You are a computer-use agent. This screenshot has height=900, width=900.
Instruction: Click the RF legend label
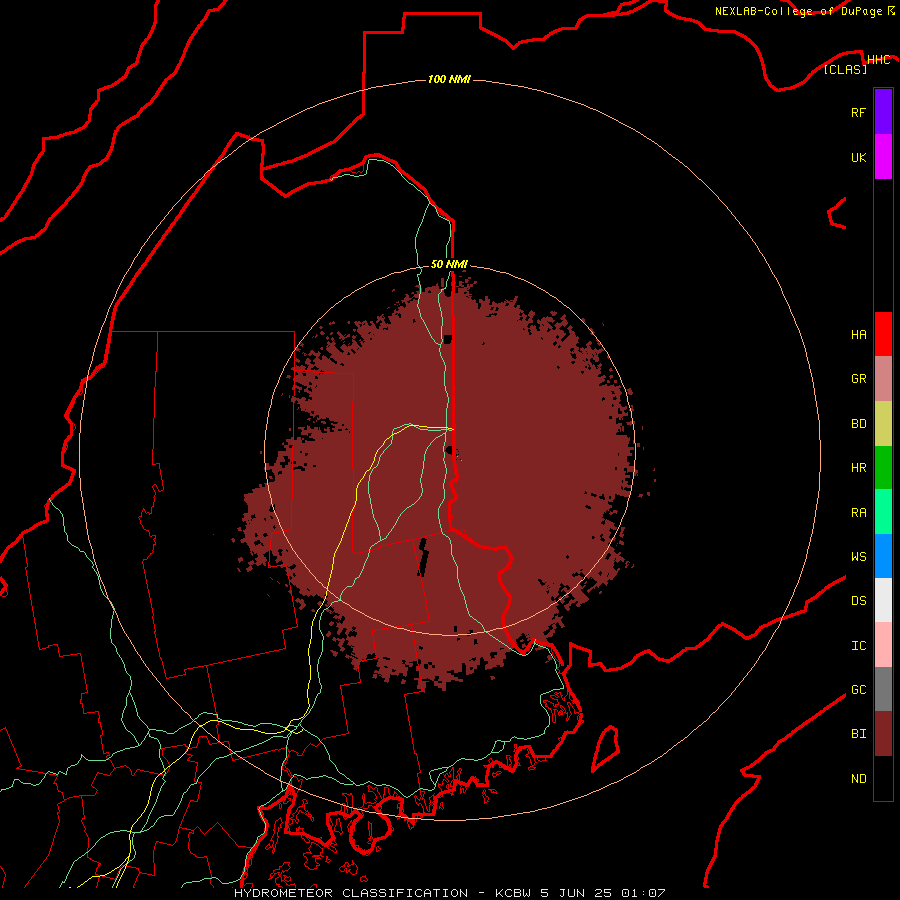858,112
